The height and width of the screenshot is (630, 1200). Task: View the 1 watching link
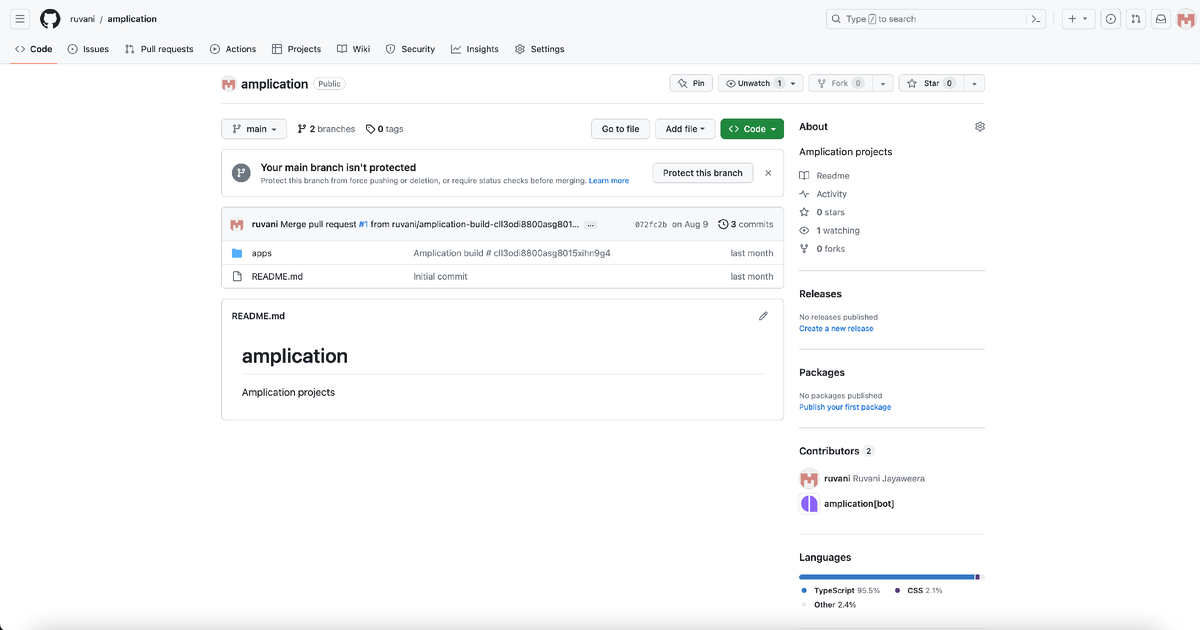tap(830, 230)
